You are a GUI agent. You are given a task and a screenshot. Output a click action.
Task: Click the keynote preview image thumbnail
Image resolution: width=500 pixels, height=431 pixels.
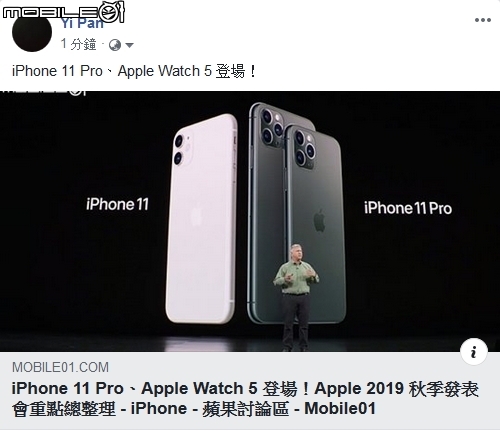250,221
